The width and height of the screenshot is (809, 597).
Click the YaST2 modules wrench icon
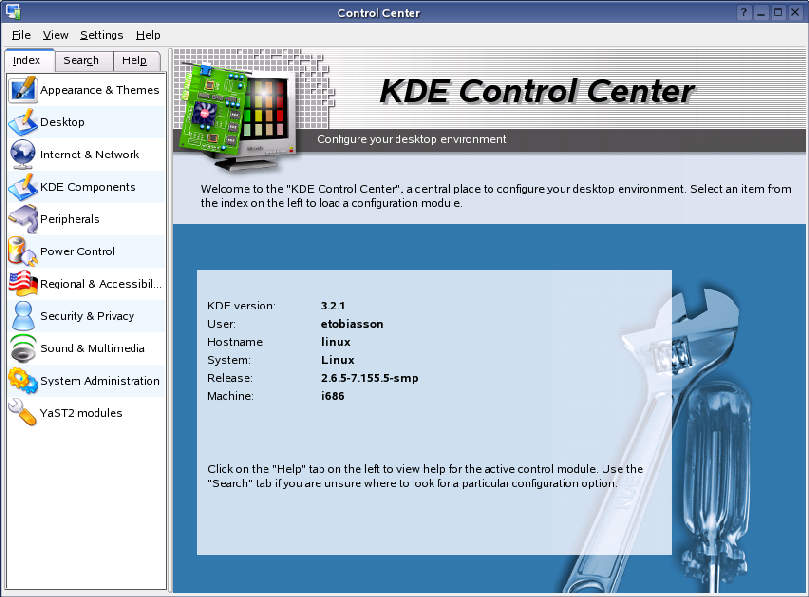(23, 412)
